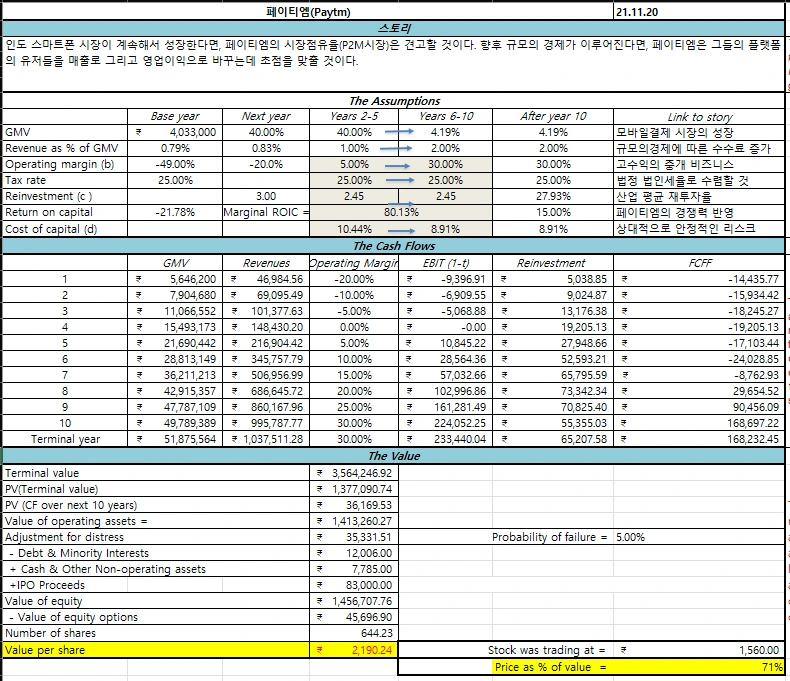Click The Assumptions section header

pyautogui.click(x=393, y=101)
